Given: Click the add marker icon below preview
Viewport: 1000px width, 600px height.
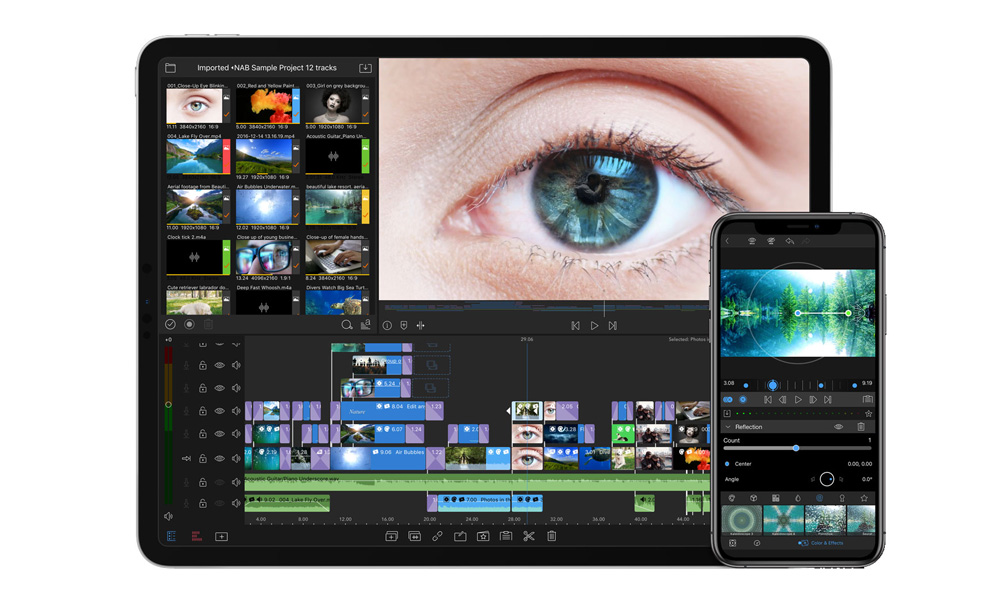Looking at the screenshot, I should (x=404, y=325).
